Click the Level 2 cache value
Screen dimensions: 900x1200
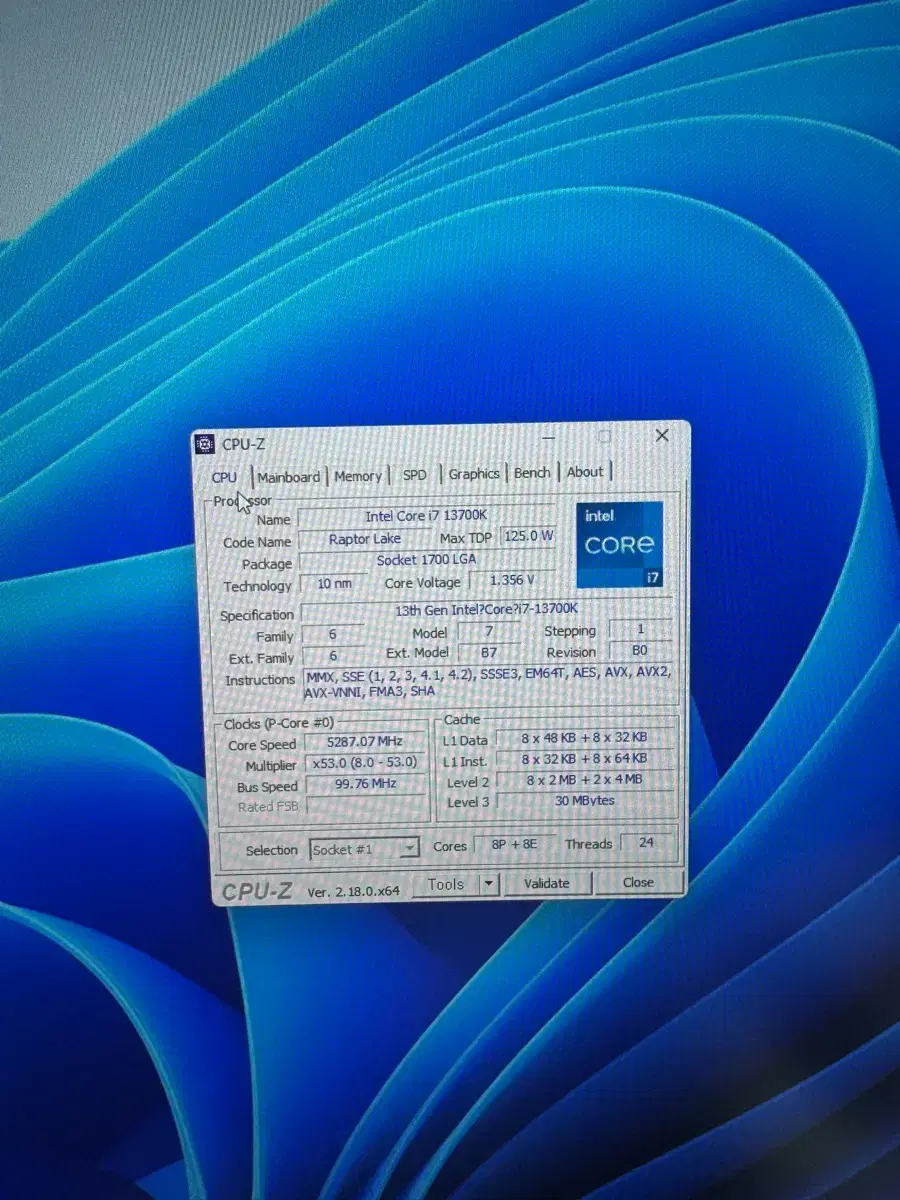tap(584, 780)
